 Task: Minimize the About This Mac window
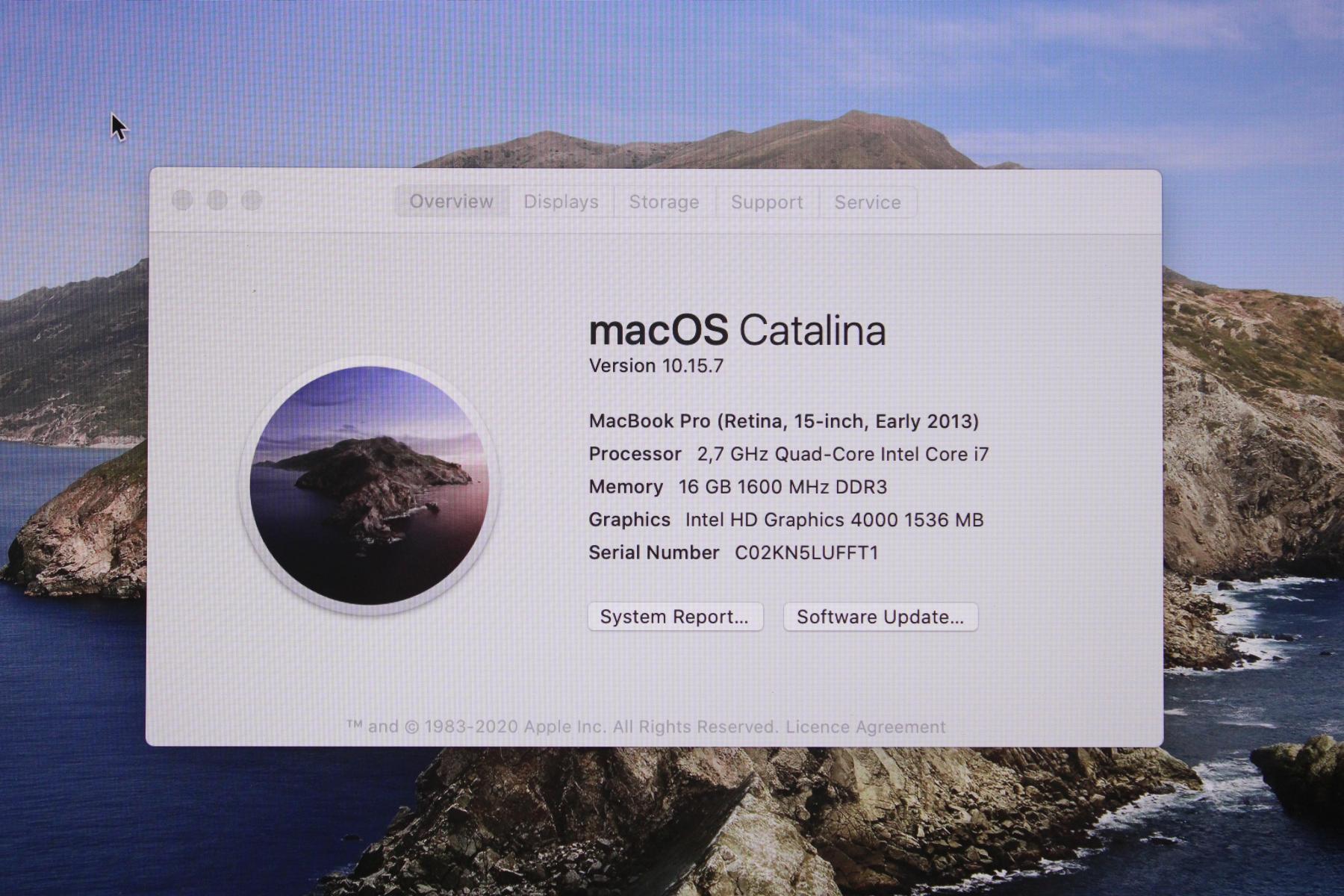[217, 200]
